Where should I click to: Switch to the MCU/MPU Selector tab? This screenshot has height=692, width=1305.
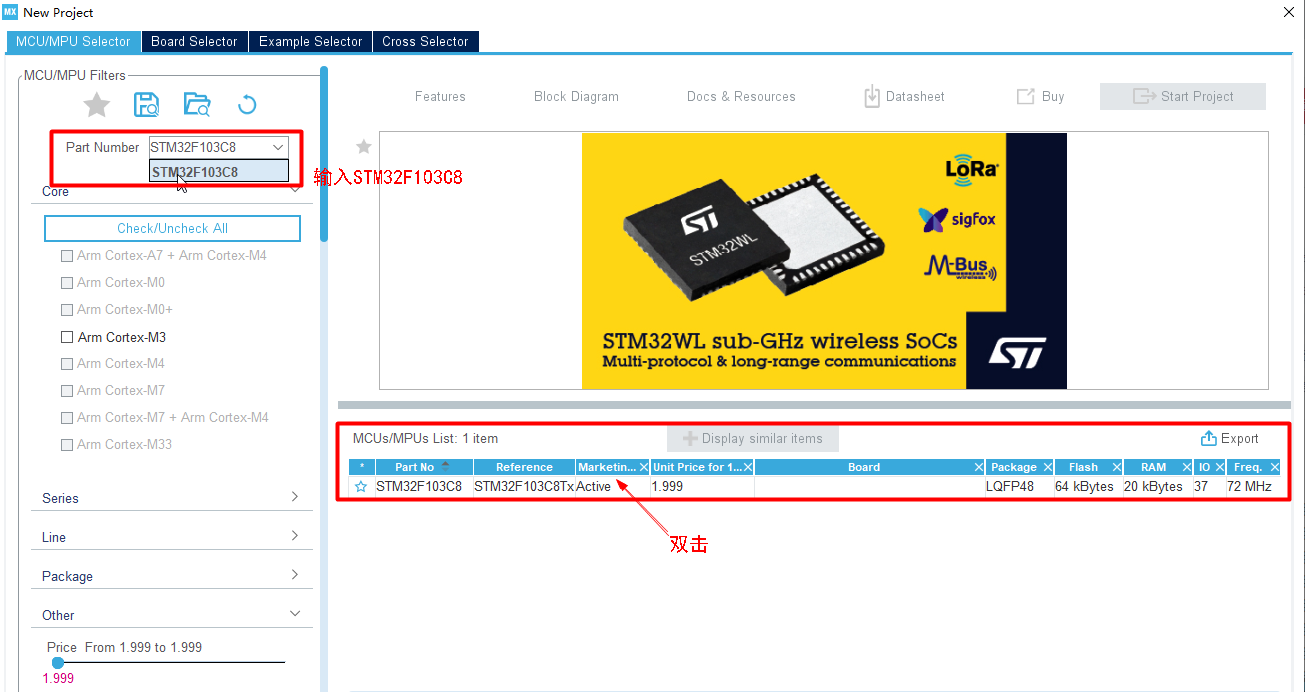point(73,41)
